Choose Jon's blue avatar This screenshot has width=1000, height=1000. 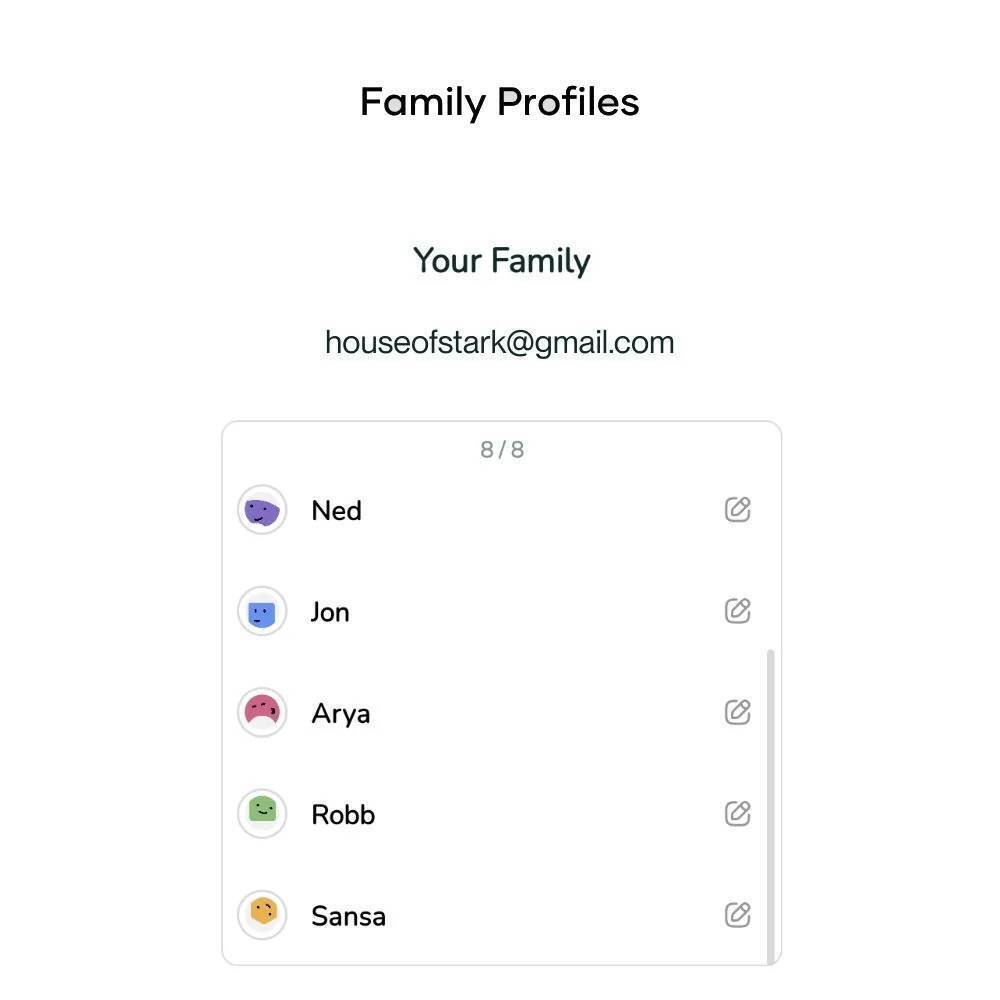coord(262,612)
